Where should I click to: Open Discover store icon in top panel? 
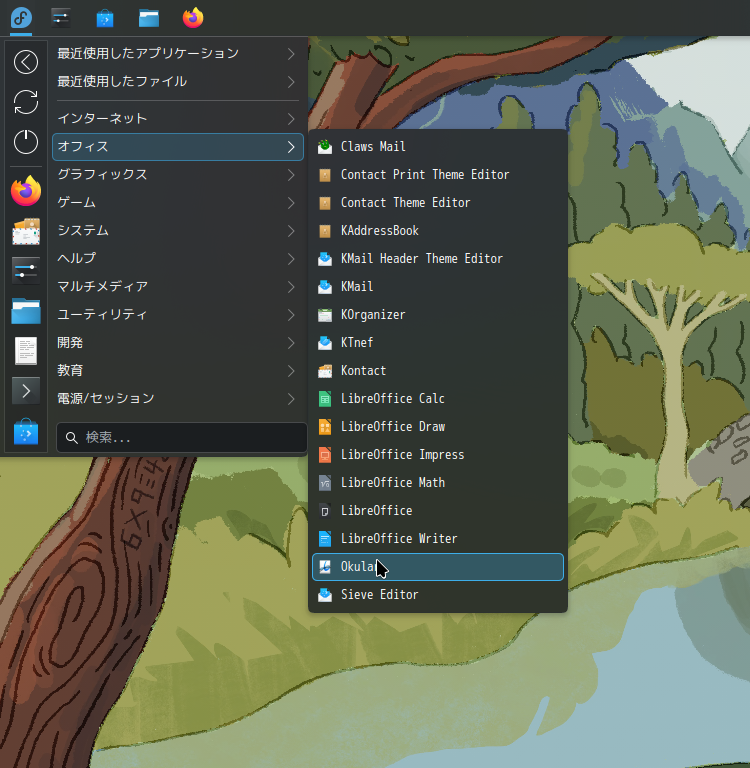105,18
